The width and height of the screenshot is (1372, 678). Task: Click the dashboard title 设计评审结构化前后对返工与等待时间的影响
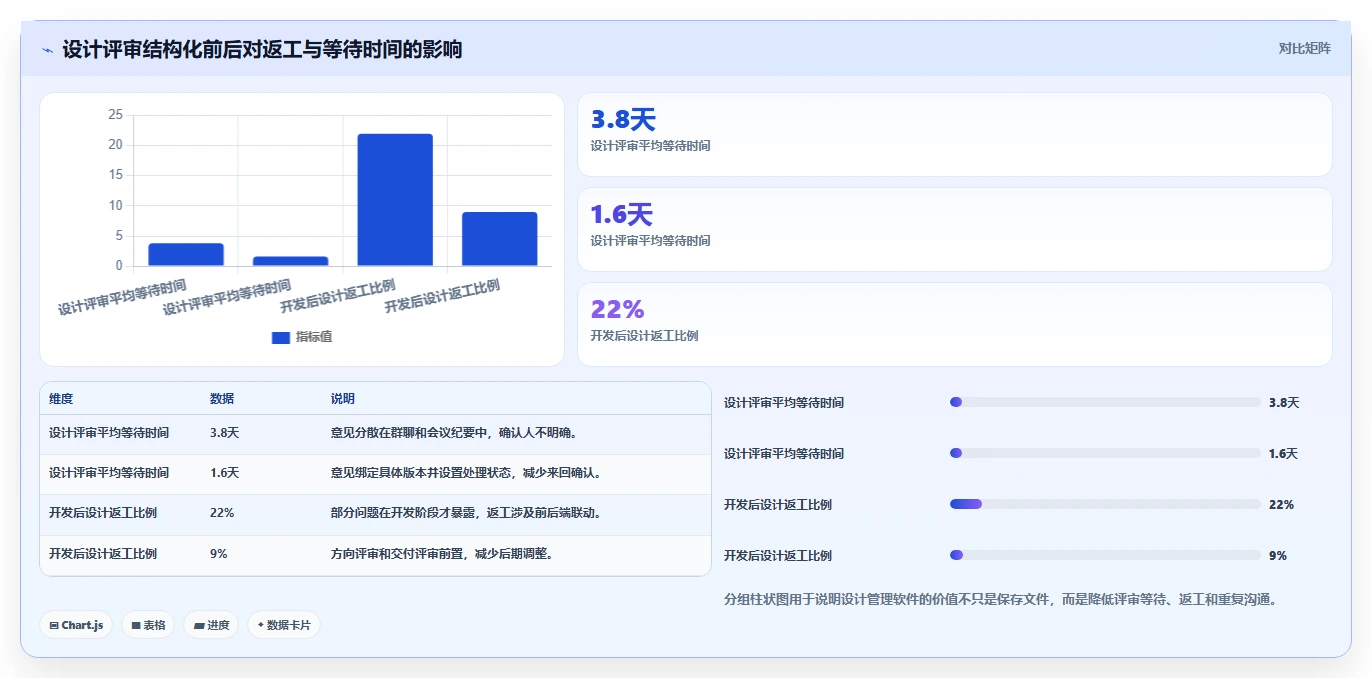coord(262,49)
